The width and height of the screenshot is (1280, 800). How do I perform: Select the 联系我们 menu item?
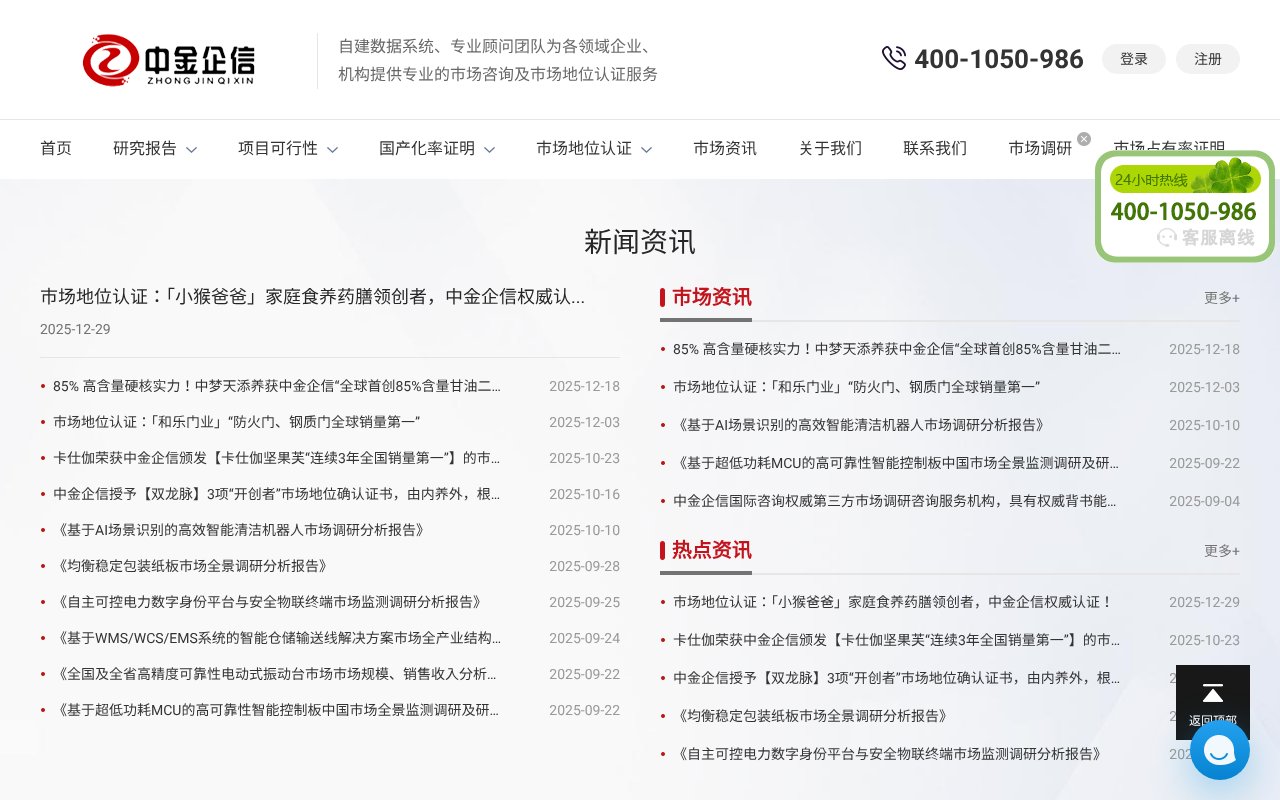(x=934, y=148)
